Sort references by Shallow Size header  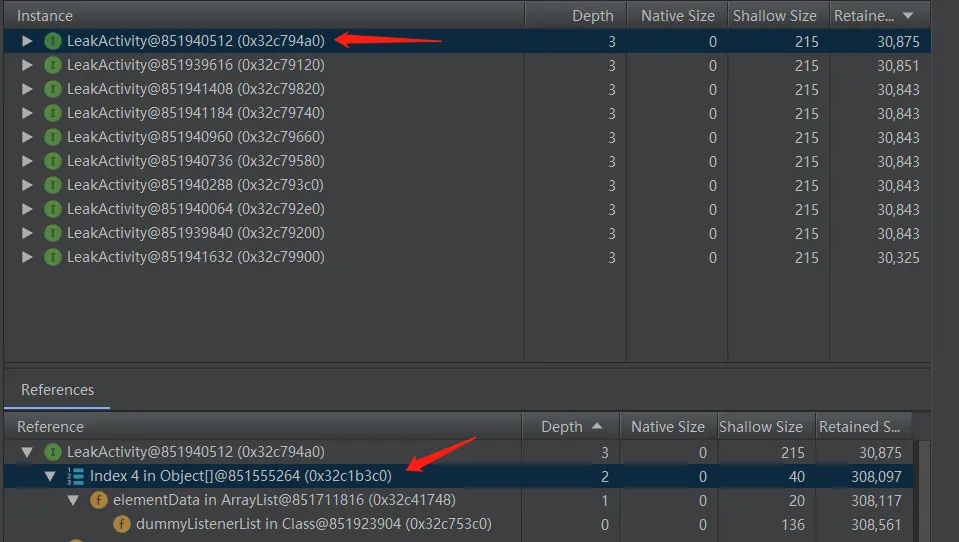coord(766,426)
